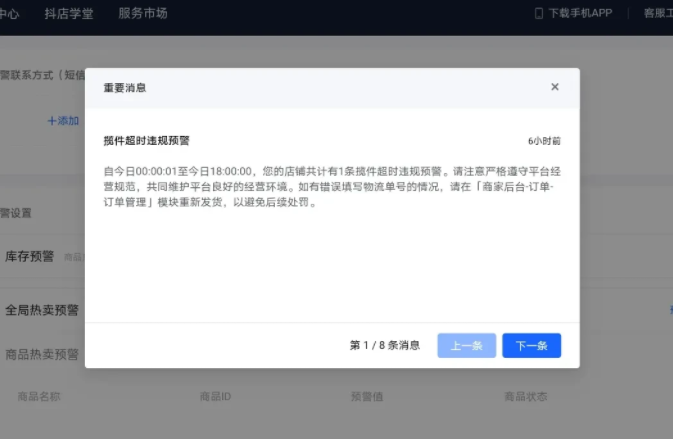Select the 商品热卖预警 section heading
The width and height of the screenshot is (673, 439).
click(42, 354)
